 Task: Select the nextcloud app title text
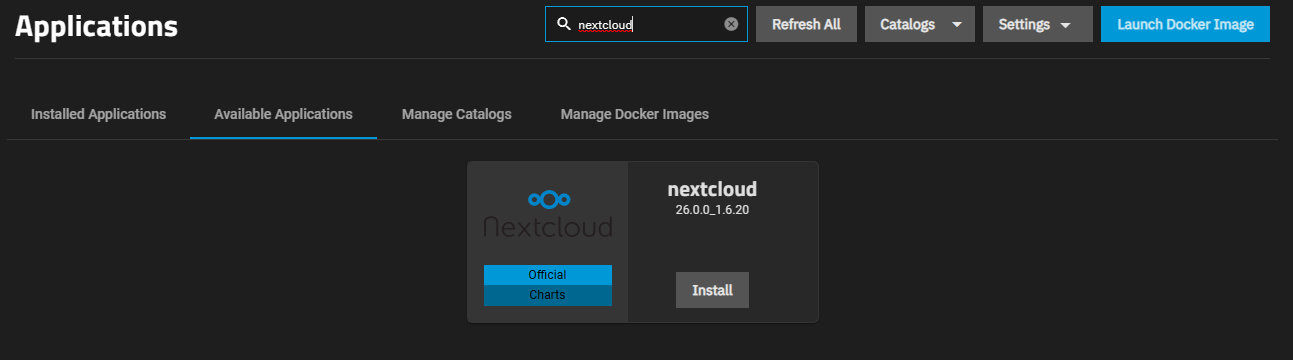[x=712, y=189]
